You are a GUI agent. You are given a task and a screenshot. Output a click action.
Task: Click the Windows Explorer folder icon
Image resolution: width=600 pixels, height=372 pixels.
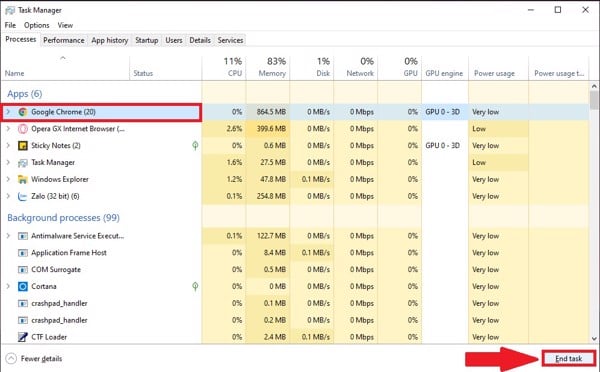click(x=23, y=179)
